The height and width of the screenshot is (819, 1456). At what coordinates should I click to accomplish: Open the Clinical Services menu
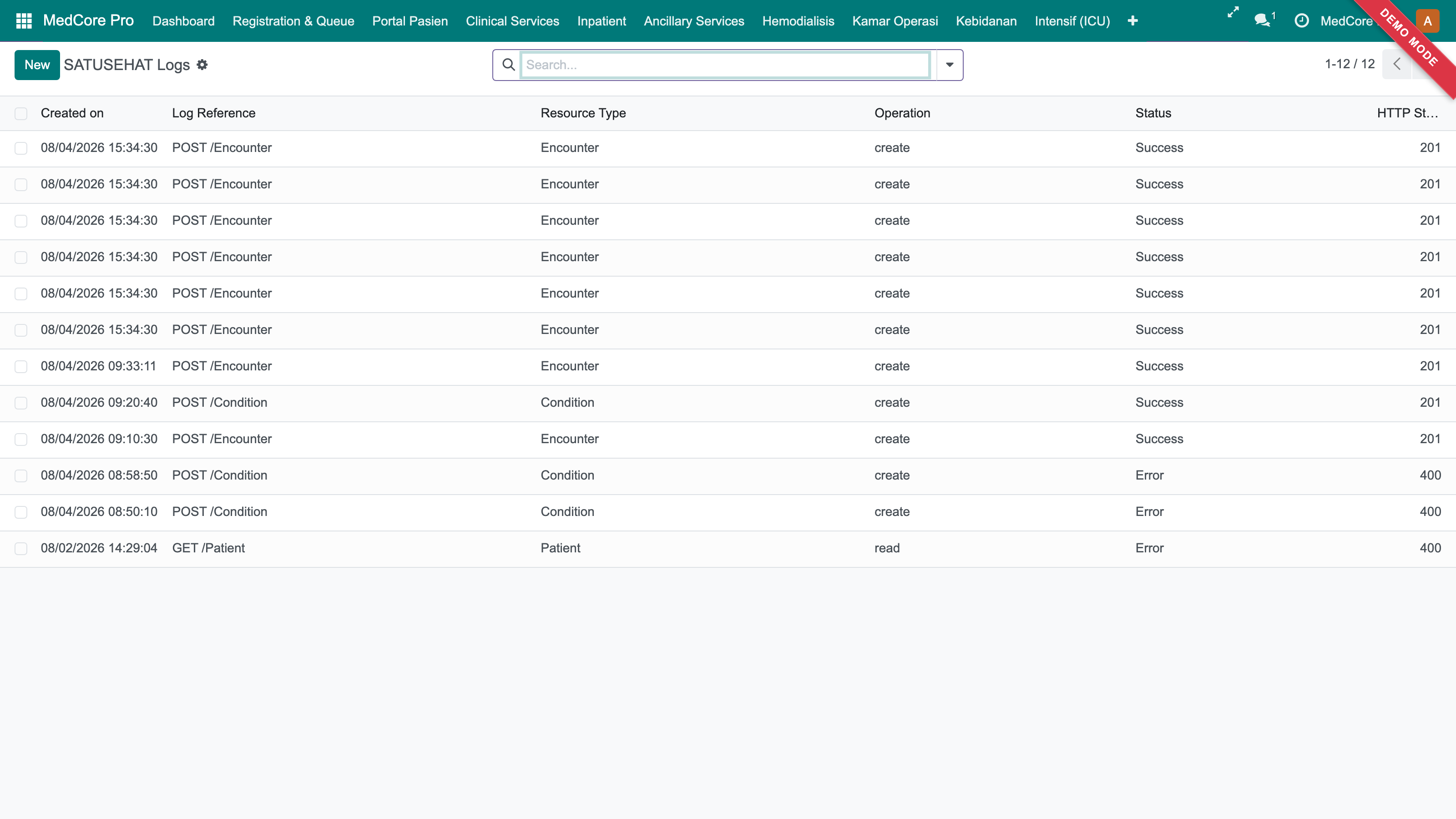(x=512, y=21)
